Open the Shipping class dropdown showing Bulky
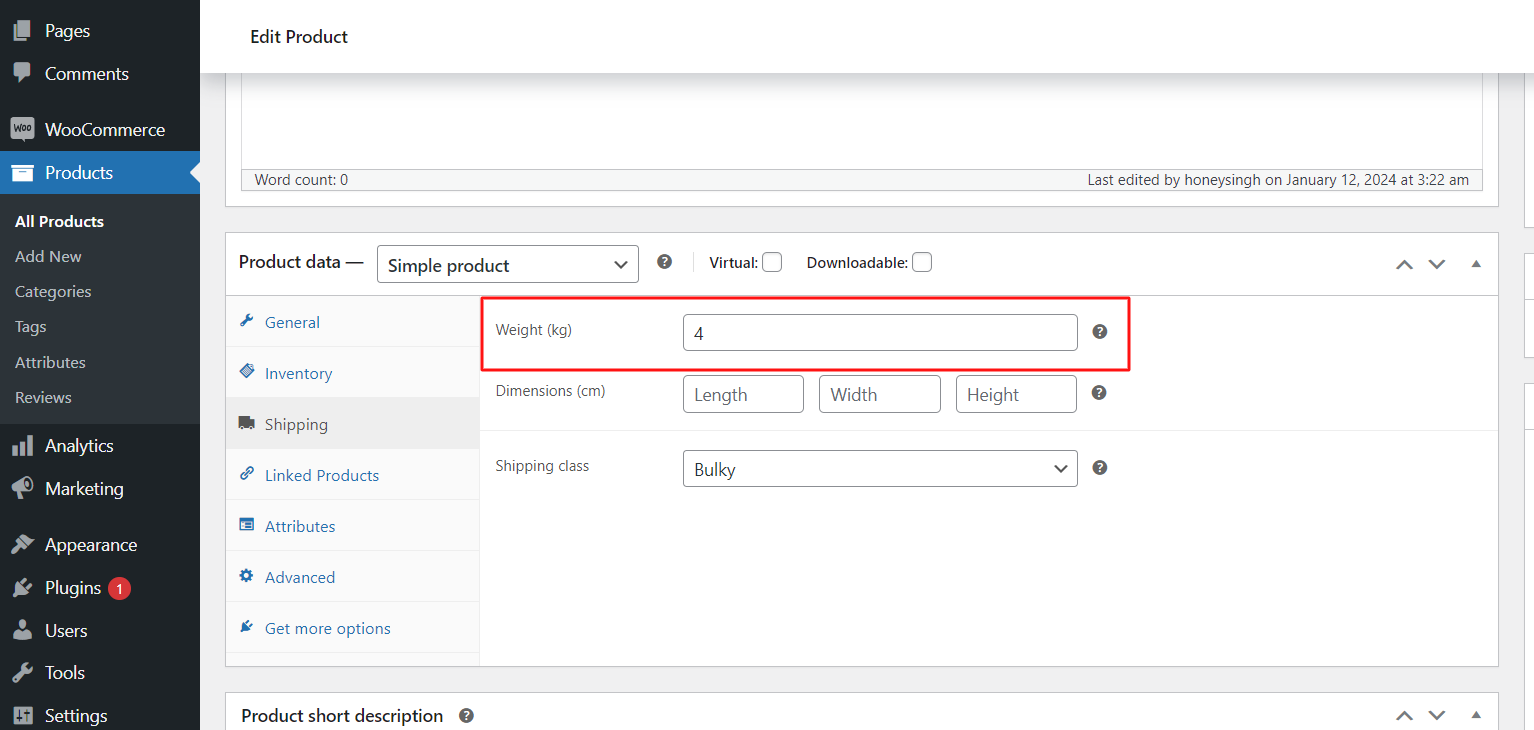Image resolution: width=1534 pixels, height=730 pixels. (879, 468)
